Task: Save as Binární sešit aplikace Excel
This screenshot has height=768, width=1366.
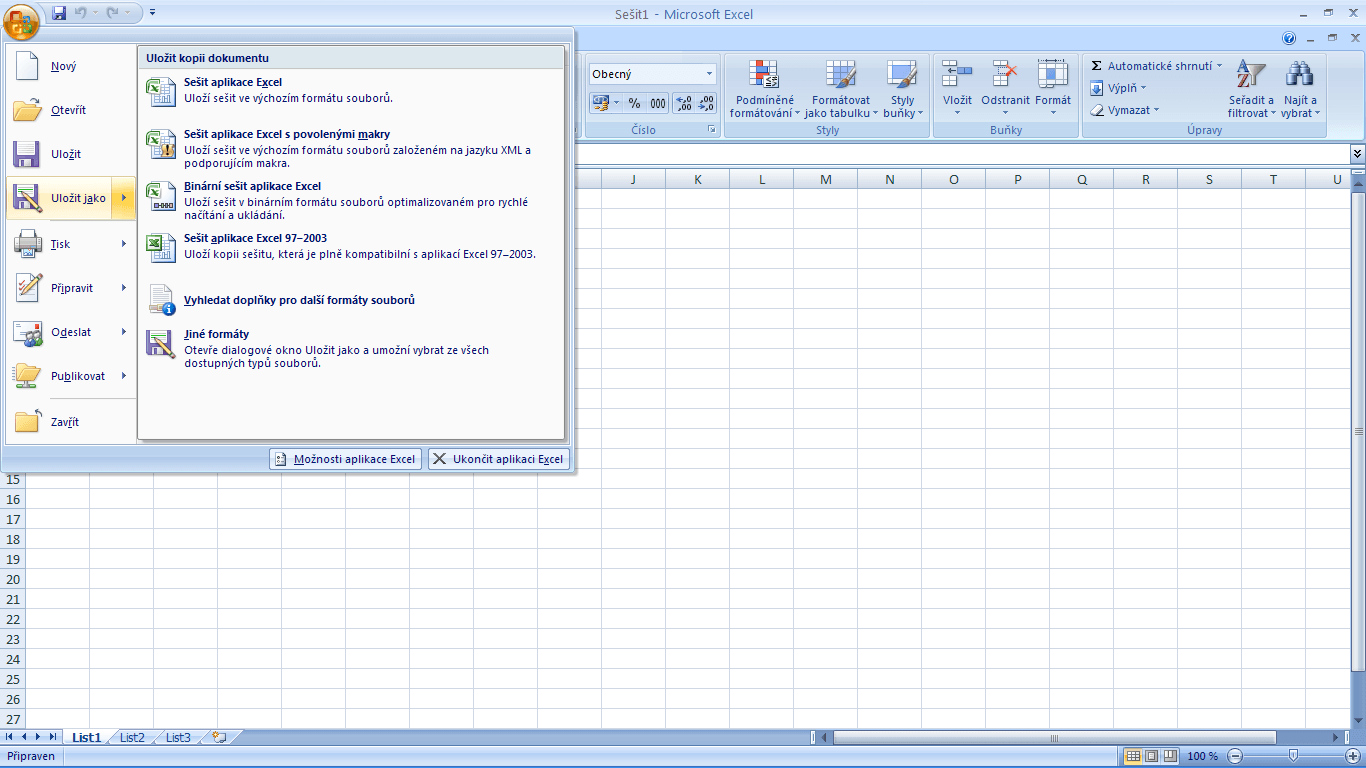Action: pos(351,200)
